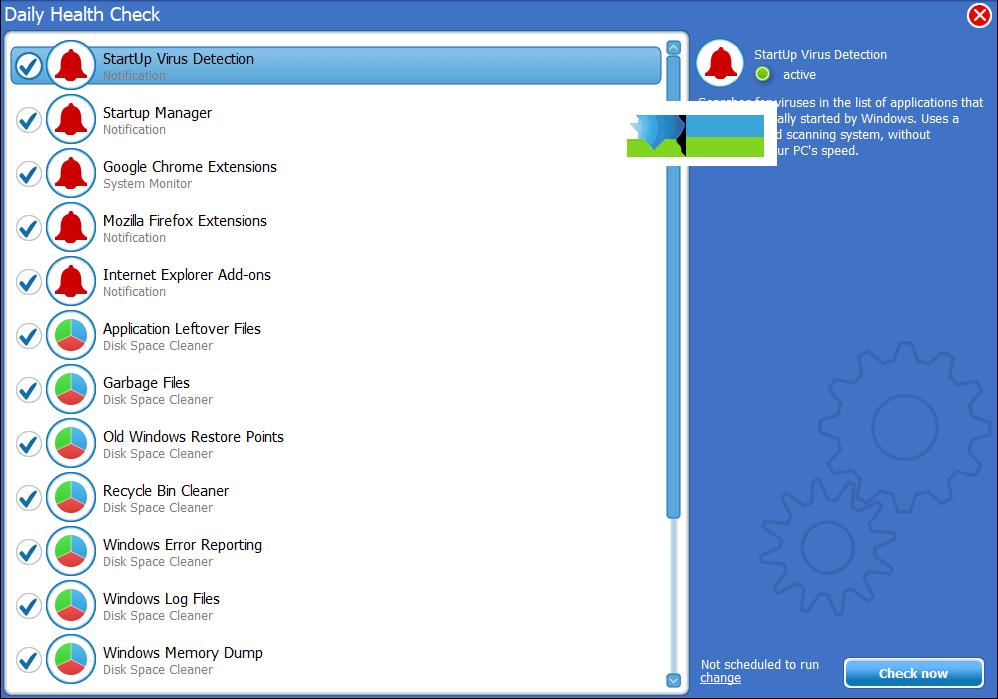Select the Recycle Bin Cleaner label

[x=166, y=492]
